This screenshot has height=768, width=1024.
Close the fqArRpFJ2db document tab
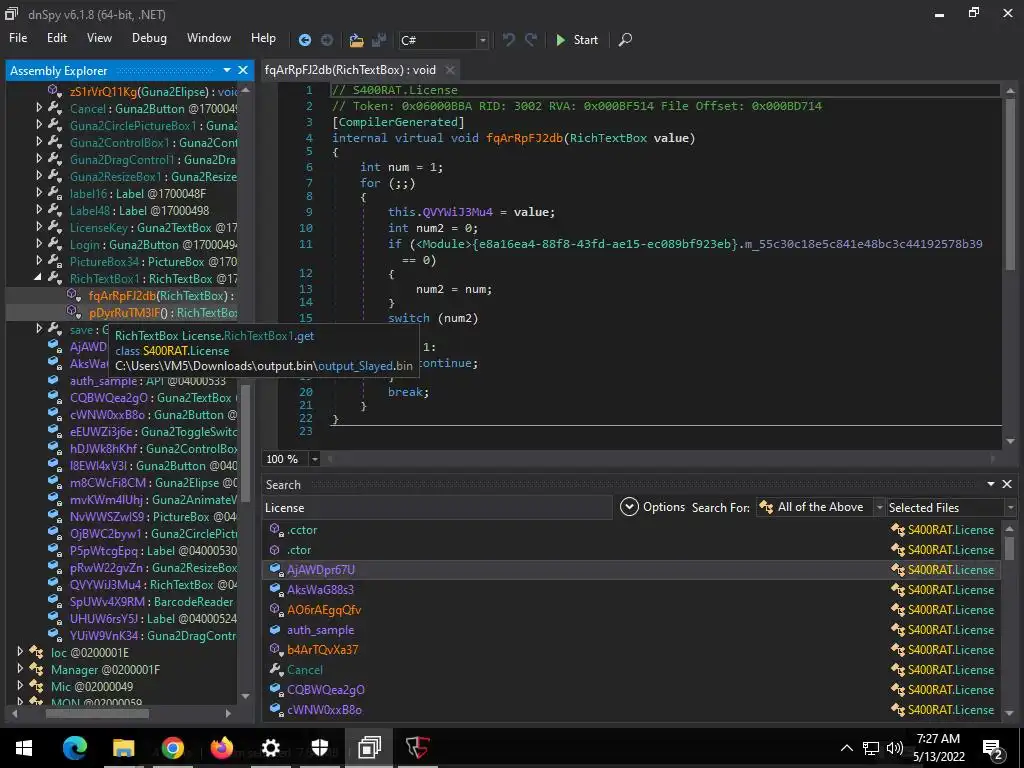450,70
